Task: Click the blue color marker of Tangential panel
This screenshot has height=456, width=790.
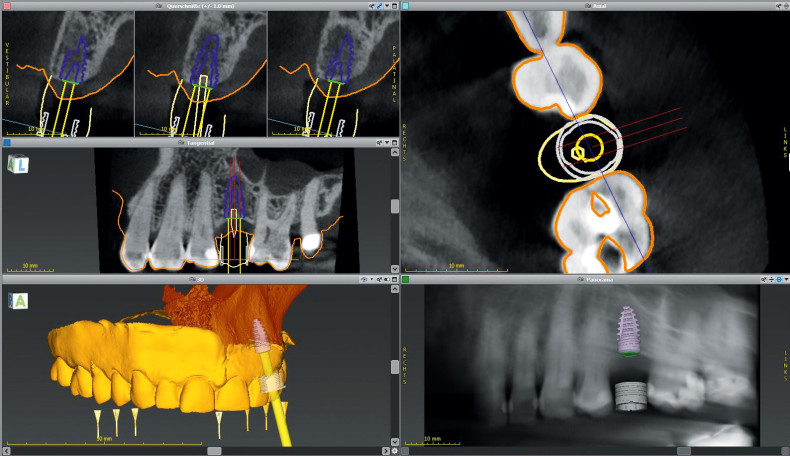Action: (7, 143)
